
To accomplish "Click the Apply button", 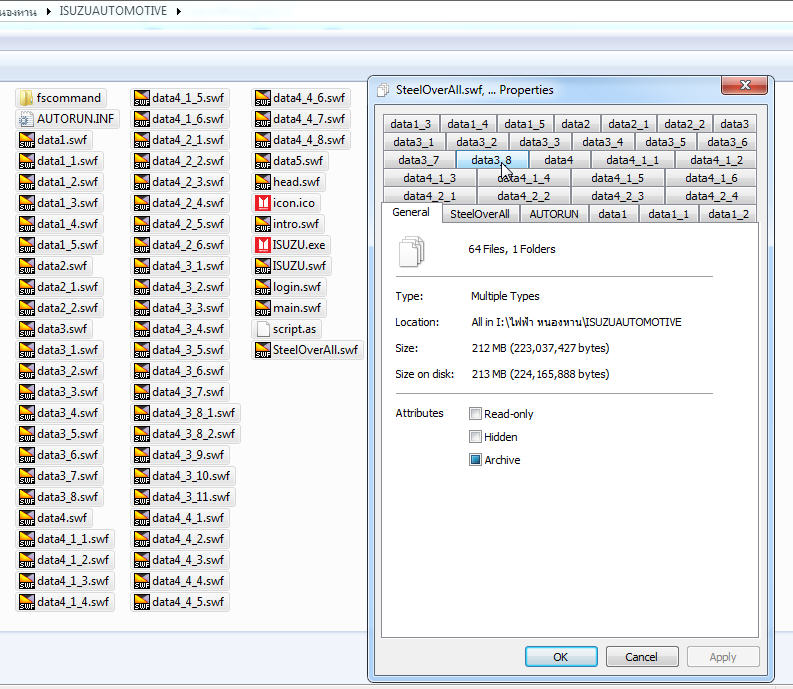I will (x=722, y=657).
